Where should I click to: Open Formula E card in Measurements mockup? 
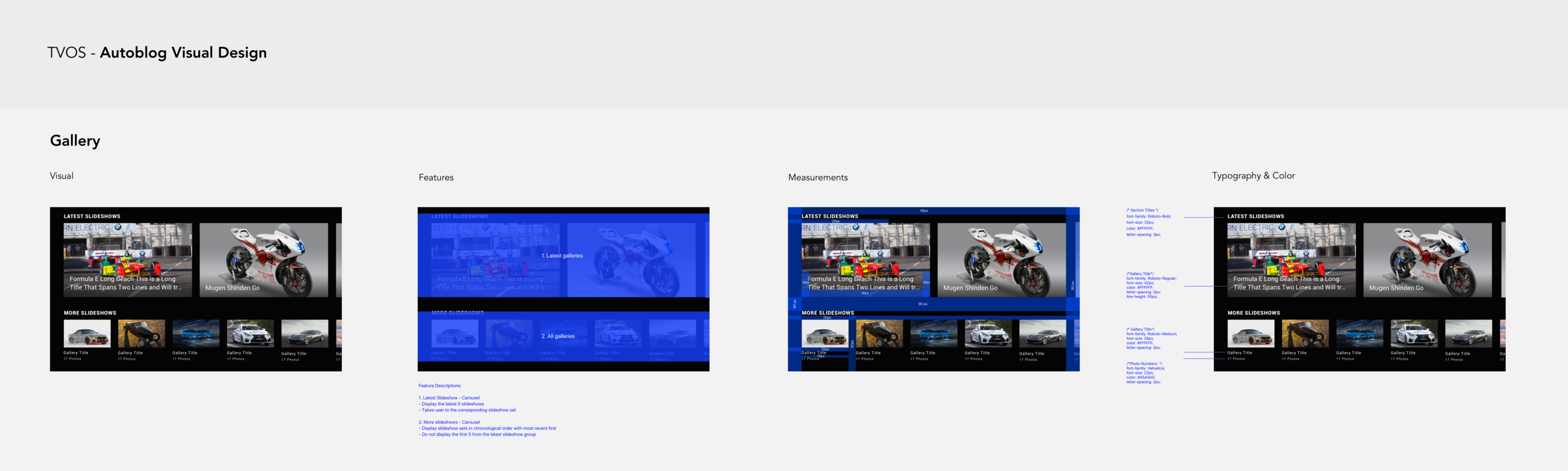tap(866, 260)
